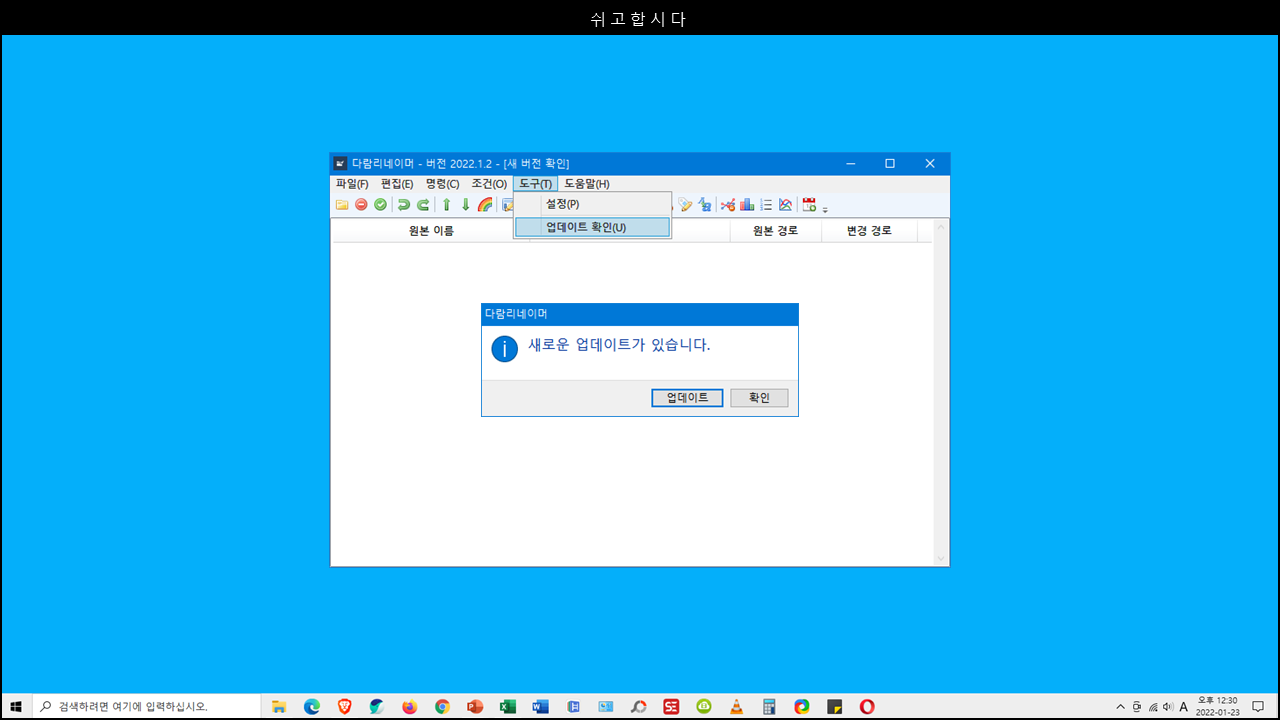Click the 원본 경로 column header
The image size is (1280, 720).
tap(775, 231)
